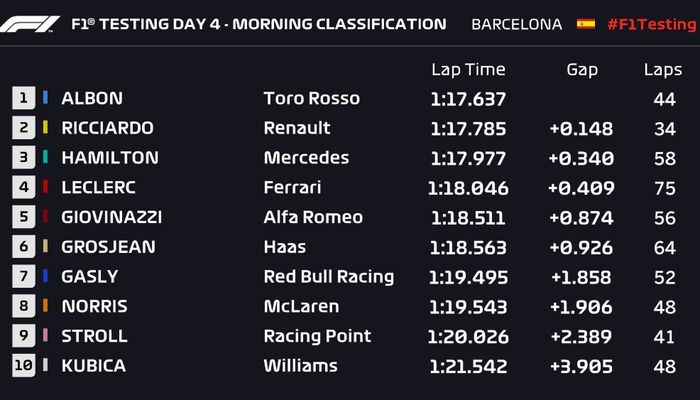The image size is (700, 400).
Task: Click the position 3 badge beside Hamilton
Action: coord(23,158)
